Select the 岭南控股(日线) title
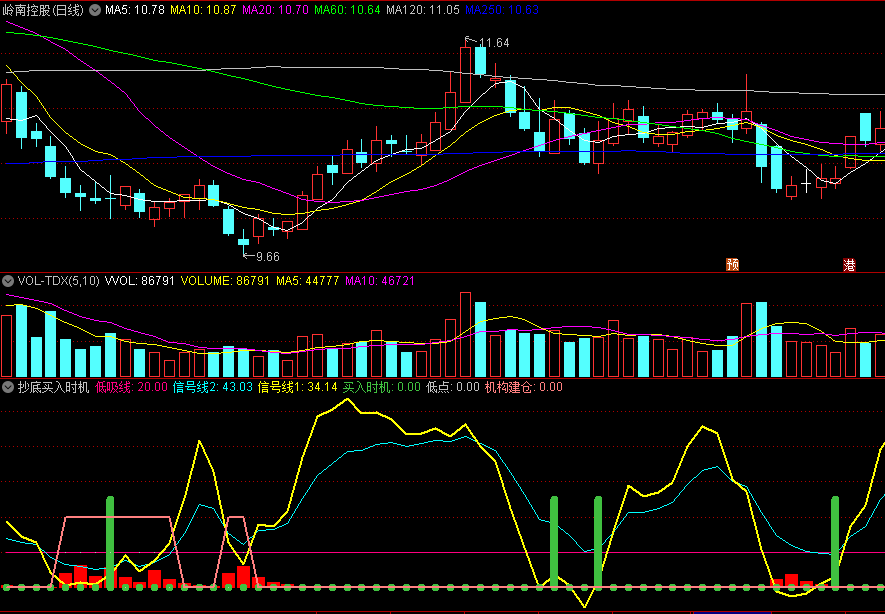This screenshot has width=885, height=614. coord(43,10)
